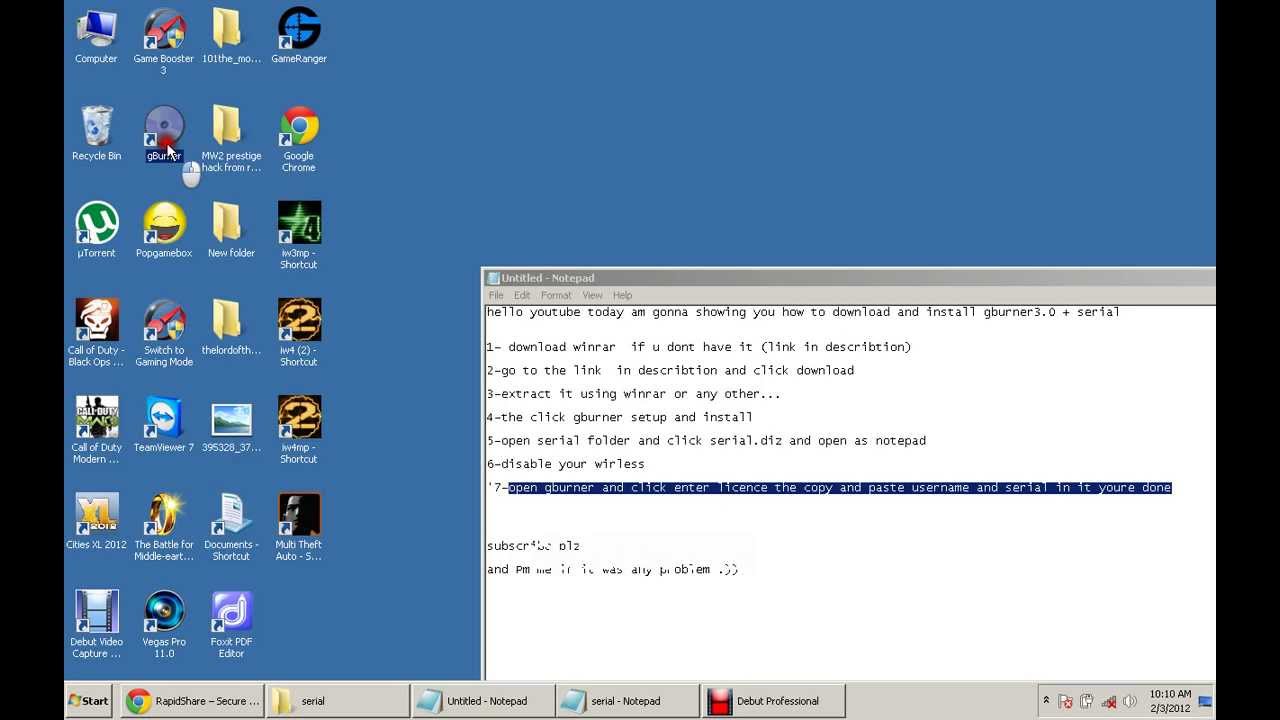Image resolution: width=1280 pixels, height=720 pixels.
Task: Bring Debut Professional to the foreground
Action: pyautogui.click(x=774, y=700)
